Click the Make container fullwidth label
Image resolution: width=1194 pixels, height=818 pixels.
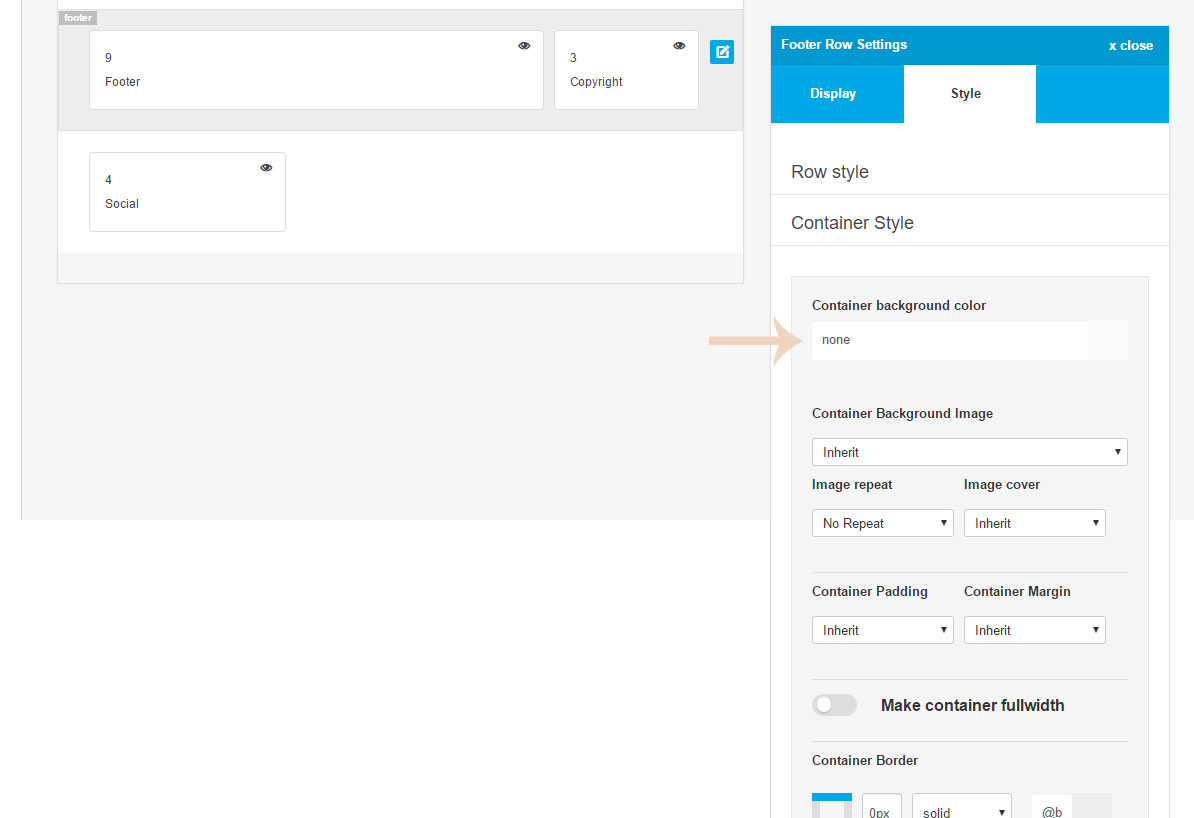pos(972,705)
